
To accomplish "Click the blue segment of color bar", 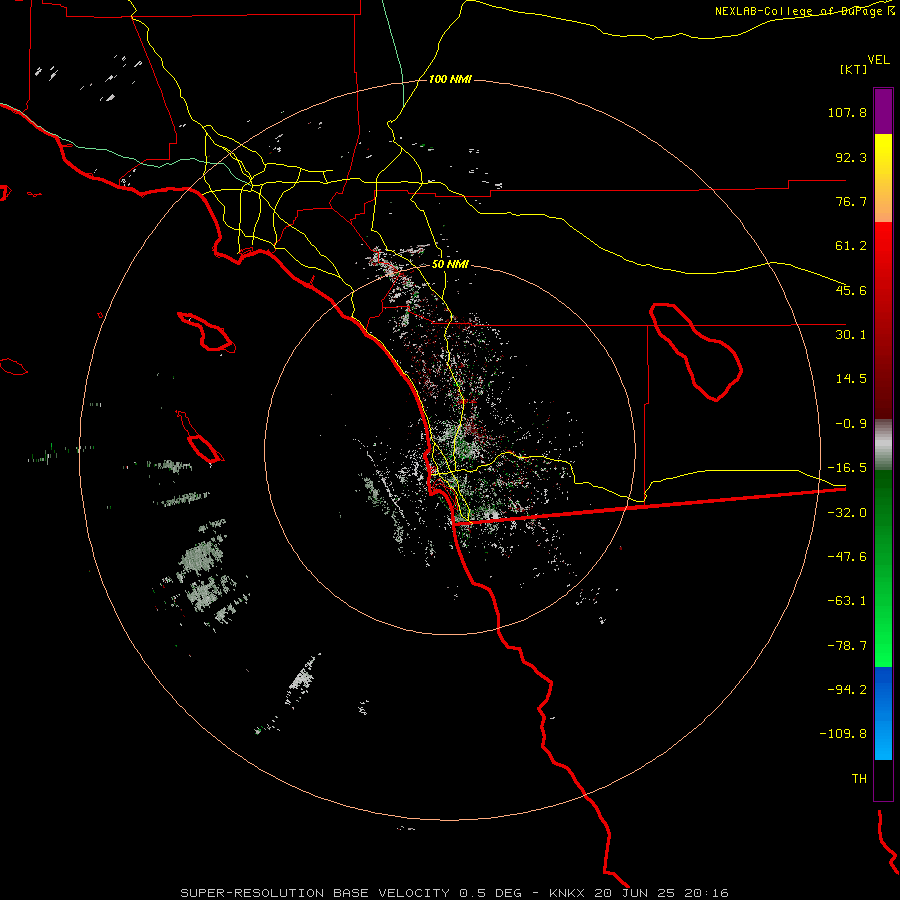I will click(883, 713).
